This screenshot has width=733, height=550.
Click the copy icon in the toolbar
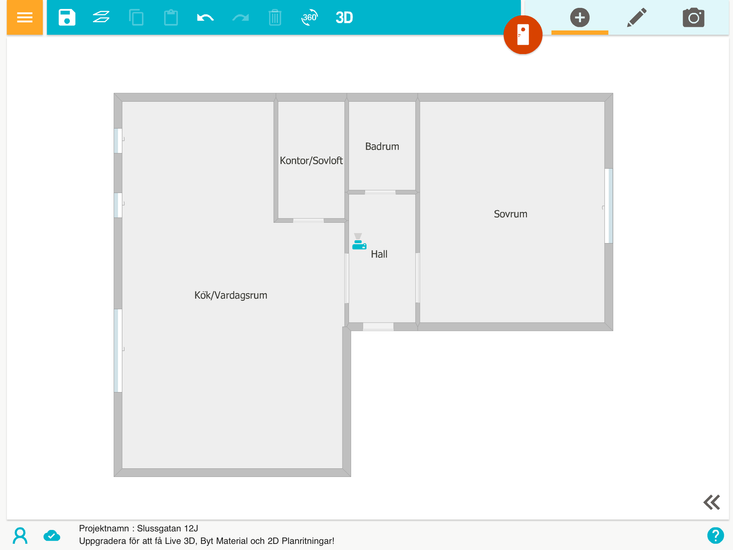[x=136, y=18]
